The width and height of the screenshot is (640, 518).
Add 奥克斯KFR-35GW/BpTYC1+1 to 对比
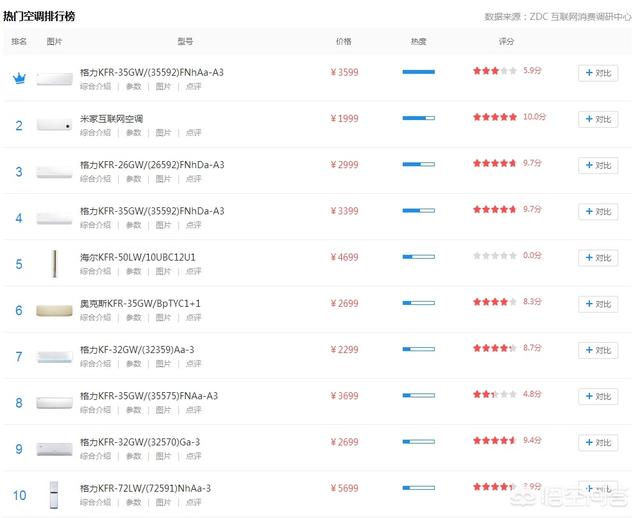pyautogui.click(x=598, y=304)
